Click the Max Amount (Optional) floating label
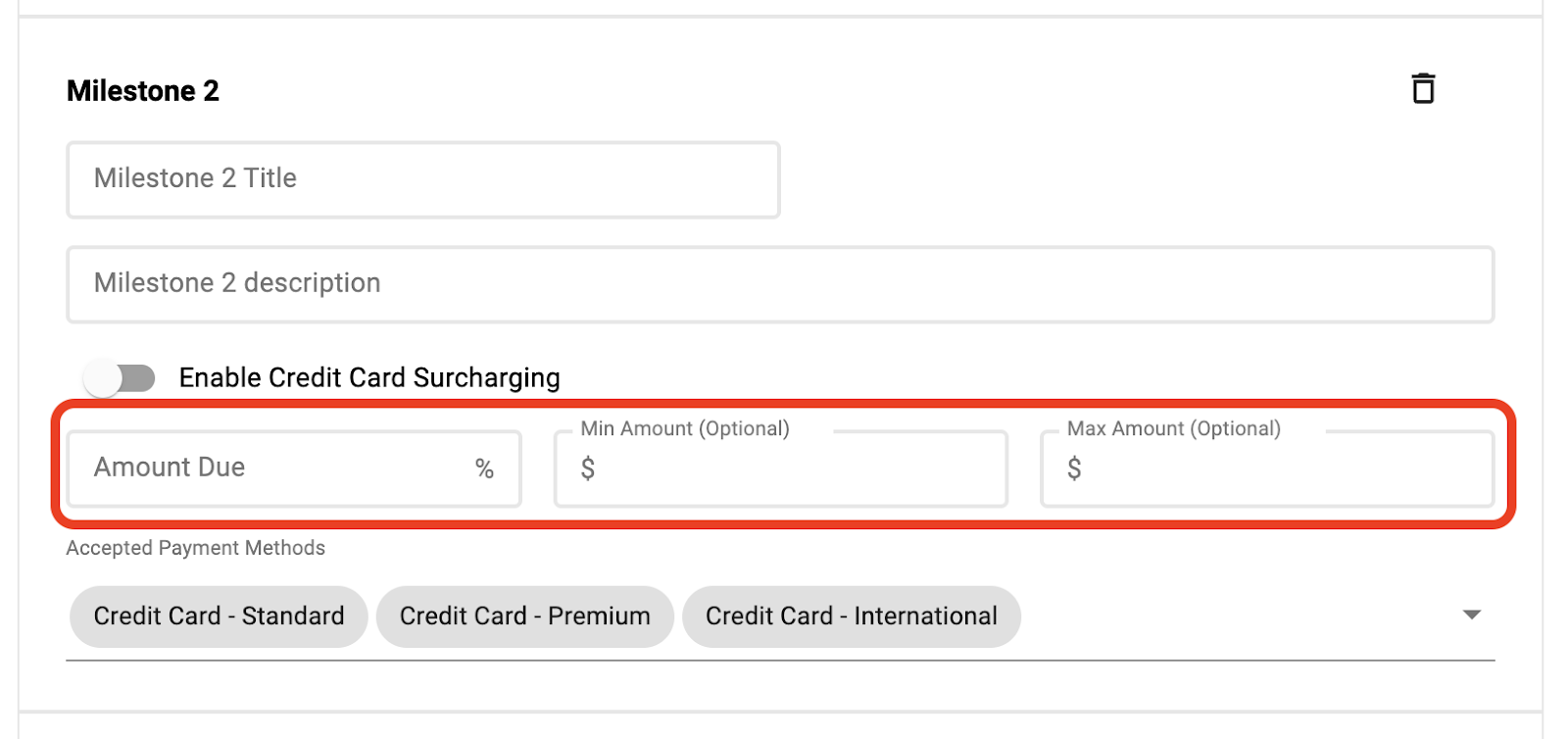1568x739 pixels. point(1174,428)
